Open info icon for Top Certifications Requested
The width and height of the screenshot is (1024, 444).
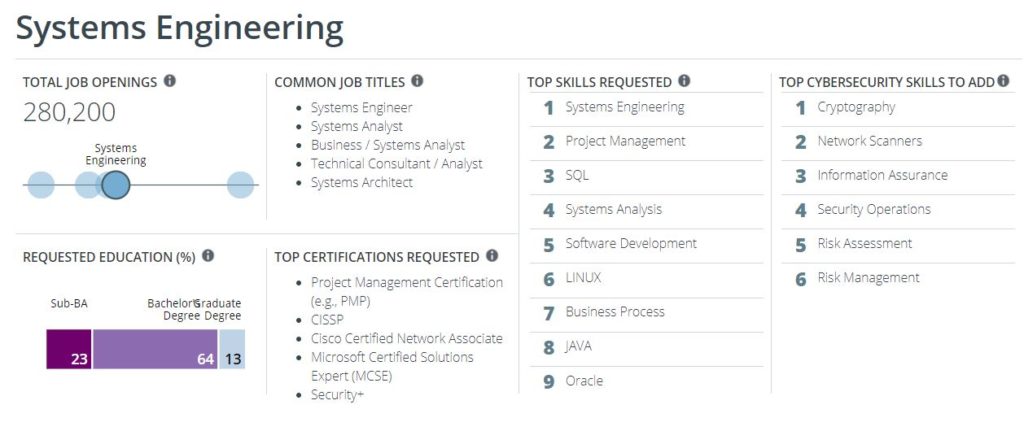point(492,256)
